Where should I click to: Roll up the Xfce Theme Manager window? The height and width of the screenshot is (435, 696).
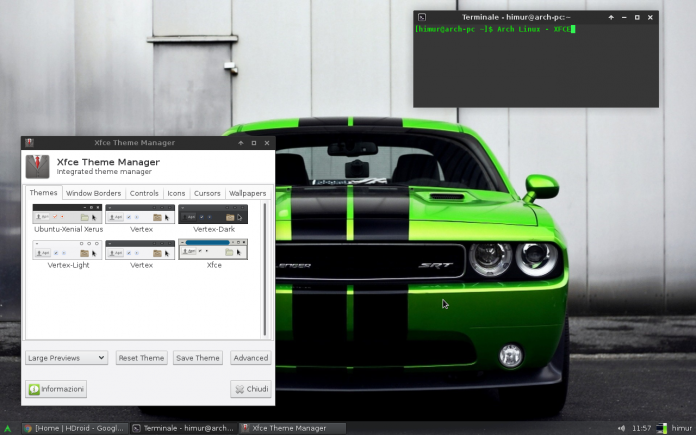pyautogui.click(x=241, y=143)
